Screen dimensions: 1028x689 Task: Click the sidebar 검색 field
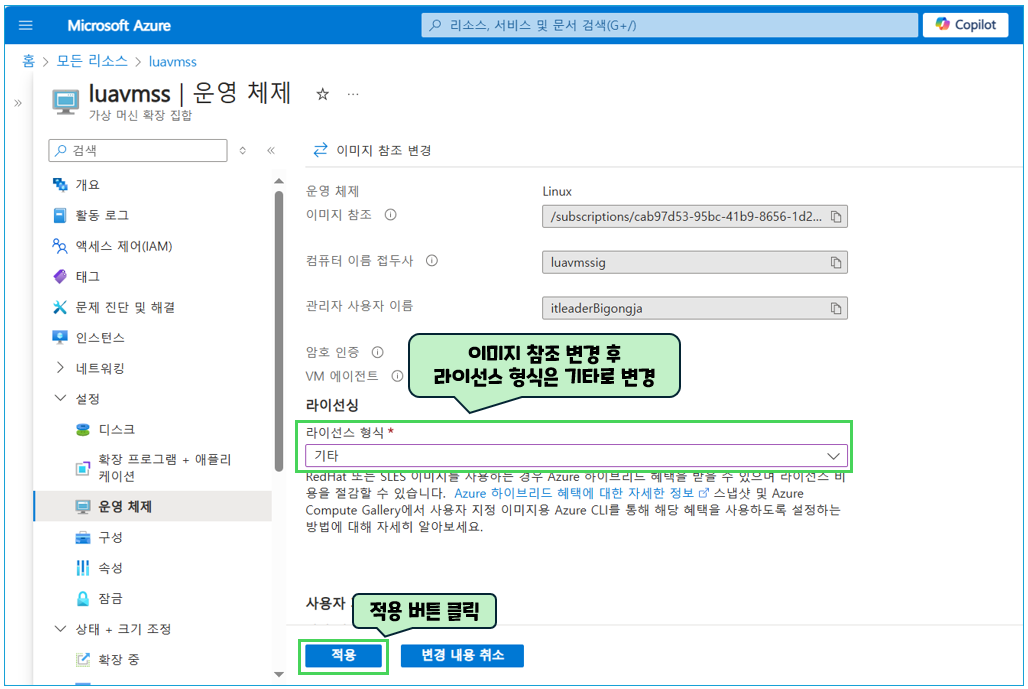tap(138, 150)
